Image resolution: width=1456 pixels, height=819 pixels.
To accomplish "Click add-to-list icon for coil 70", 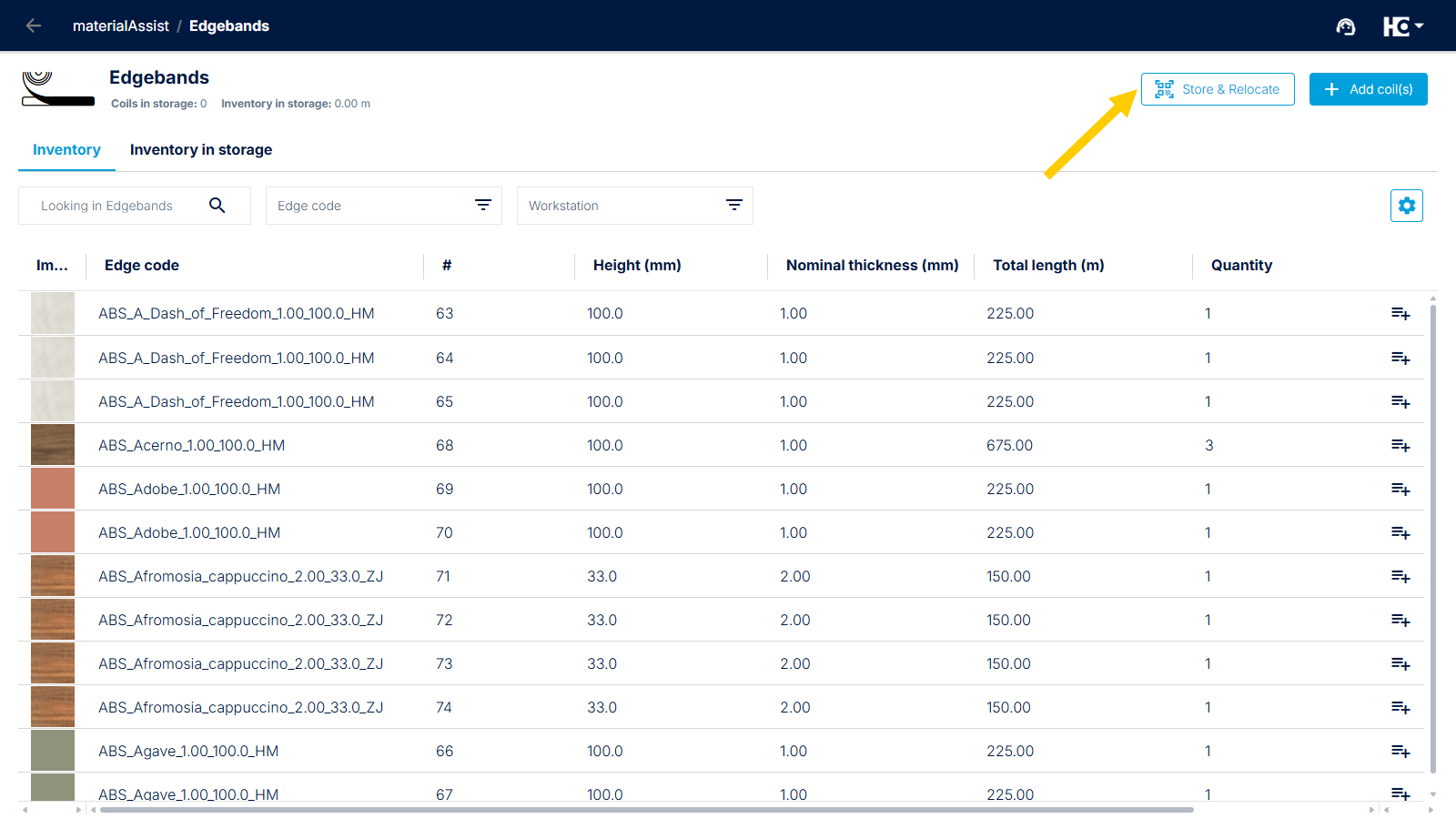I will [1400, 533].
